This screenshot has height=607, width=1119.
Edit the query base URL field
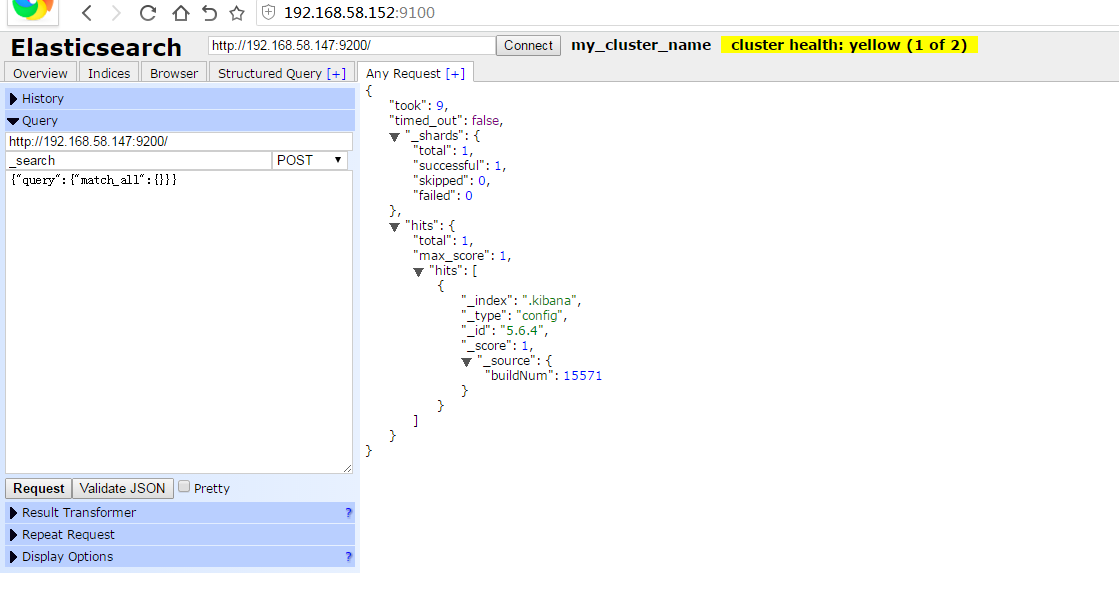(179, 141)
